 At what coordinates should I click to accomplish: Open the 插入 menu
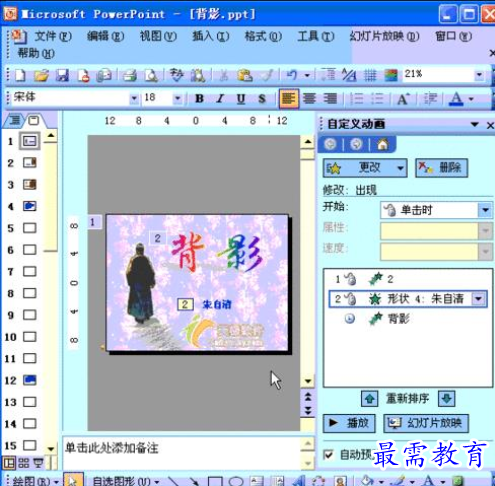tap(211, 36)
